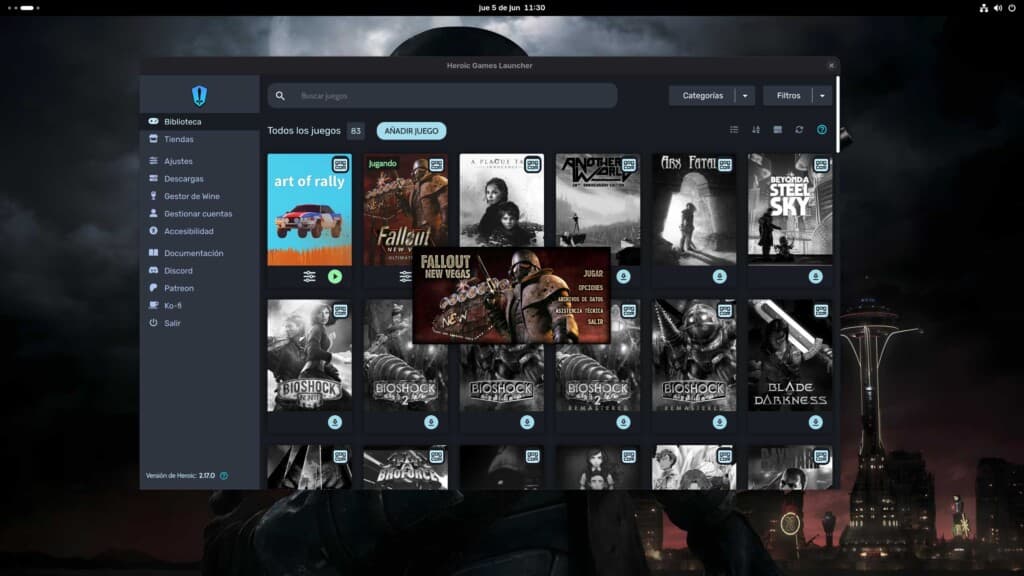Open the clock and calendar in top bar
The height and width of the screenshot is (576, 1024).
click(511, 8)
